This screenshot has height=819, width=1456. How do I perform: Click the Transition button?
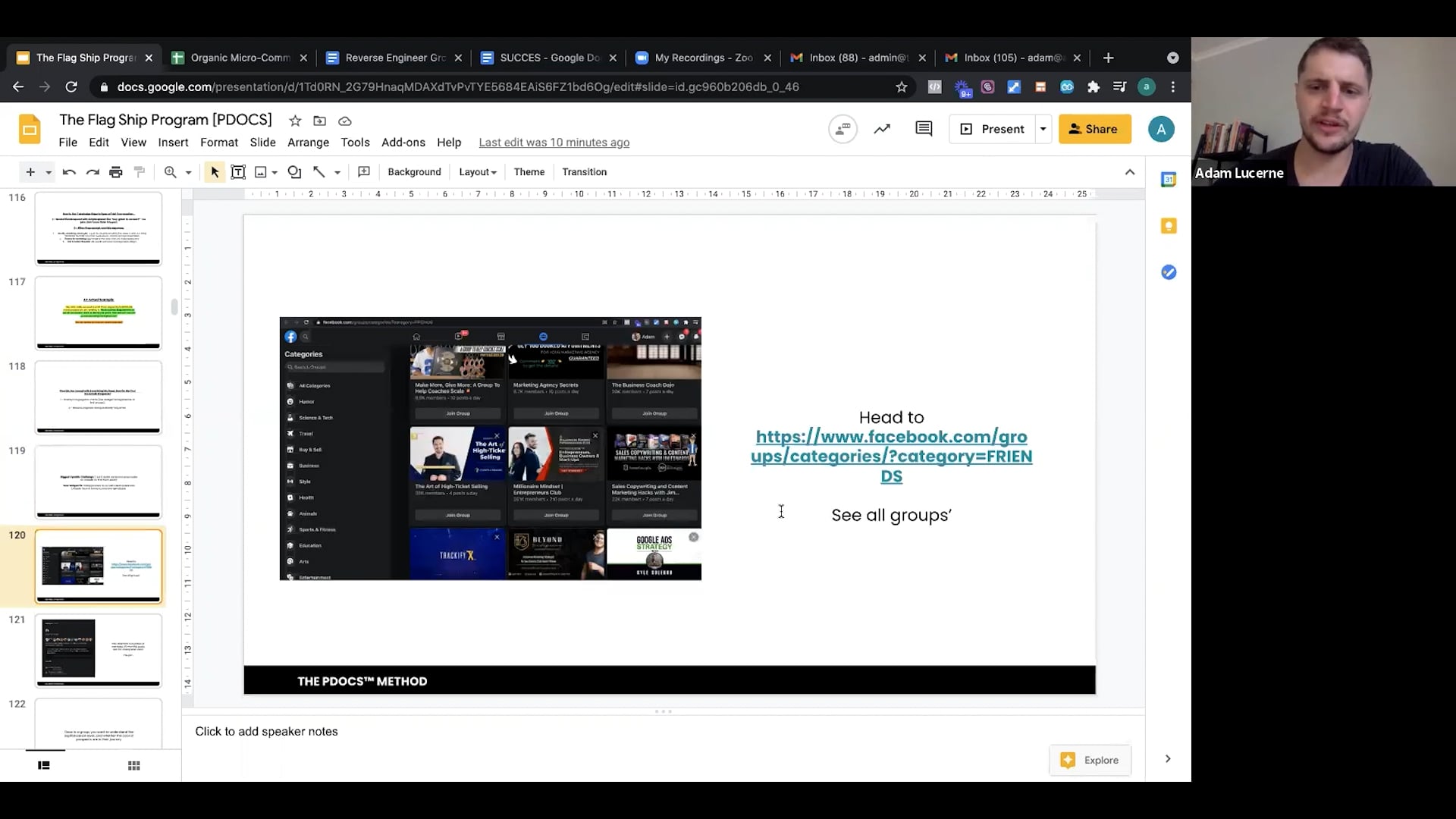(x=584, y=172)
